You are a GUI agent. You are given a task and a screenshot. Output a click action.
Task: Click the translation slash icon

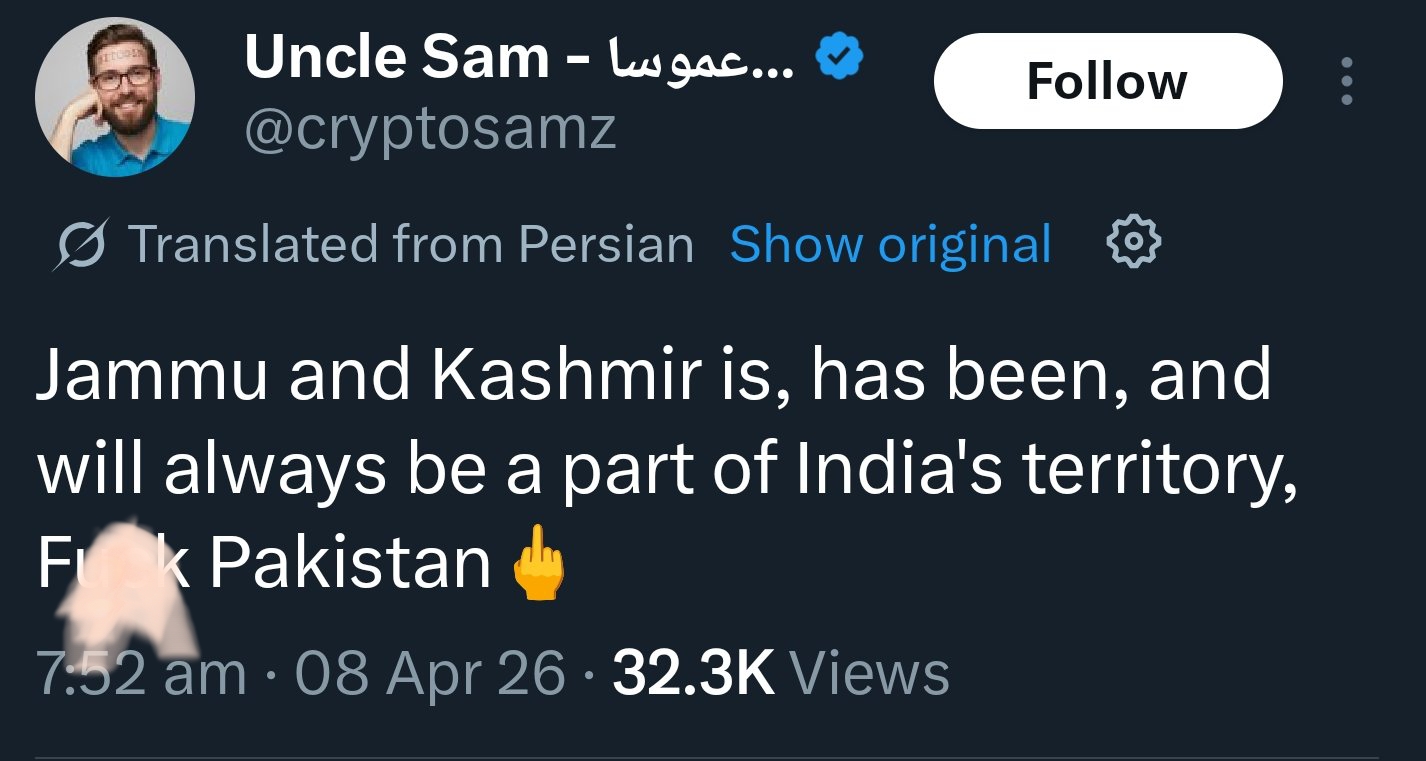[80, 245]
